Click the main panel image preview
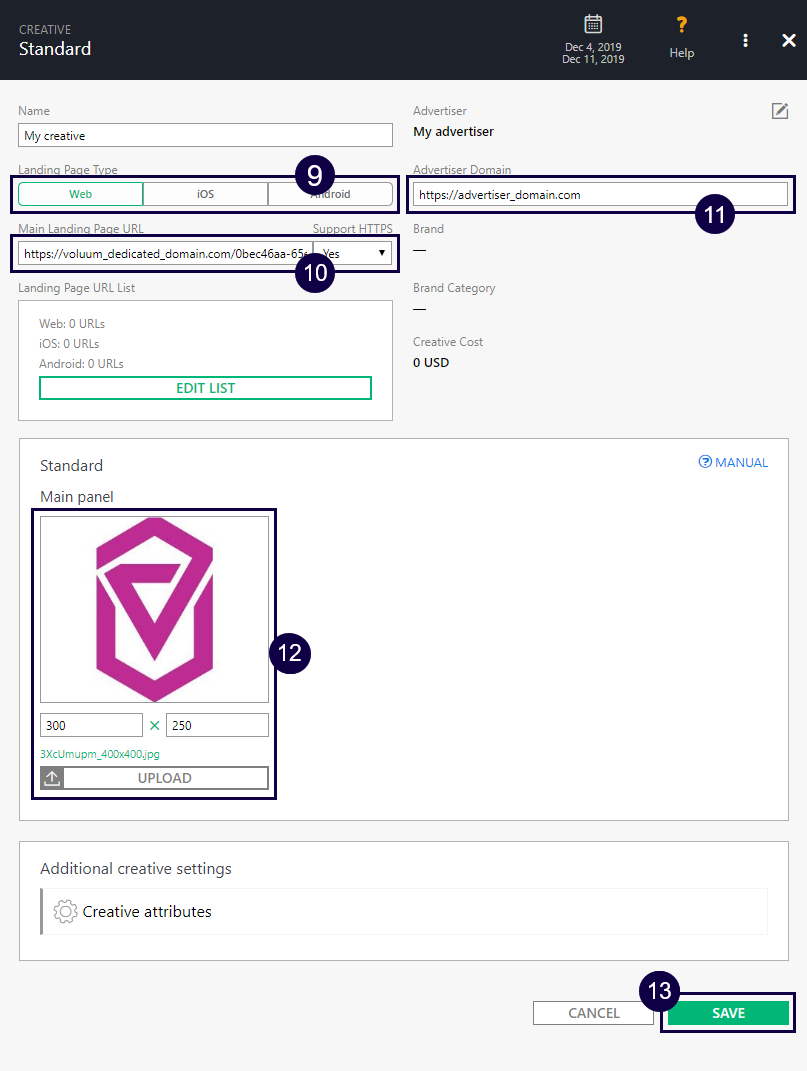Image resolution: width=807 pixels, height=1071 pixels. coord(154,609)
